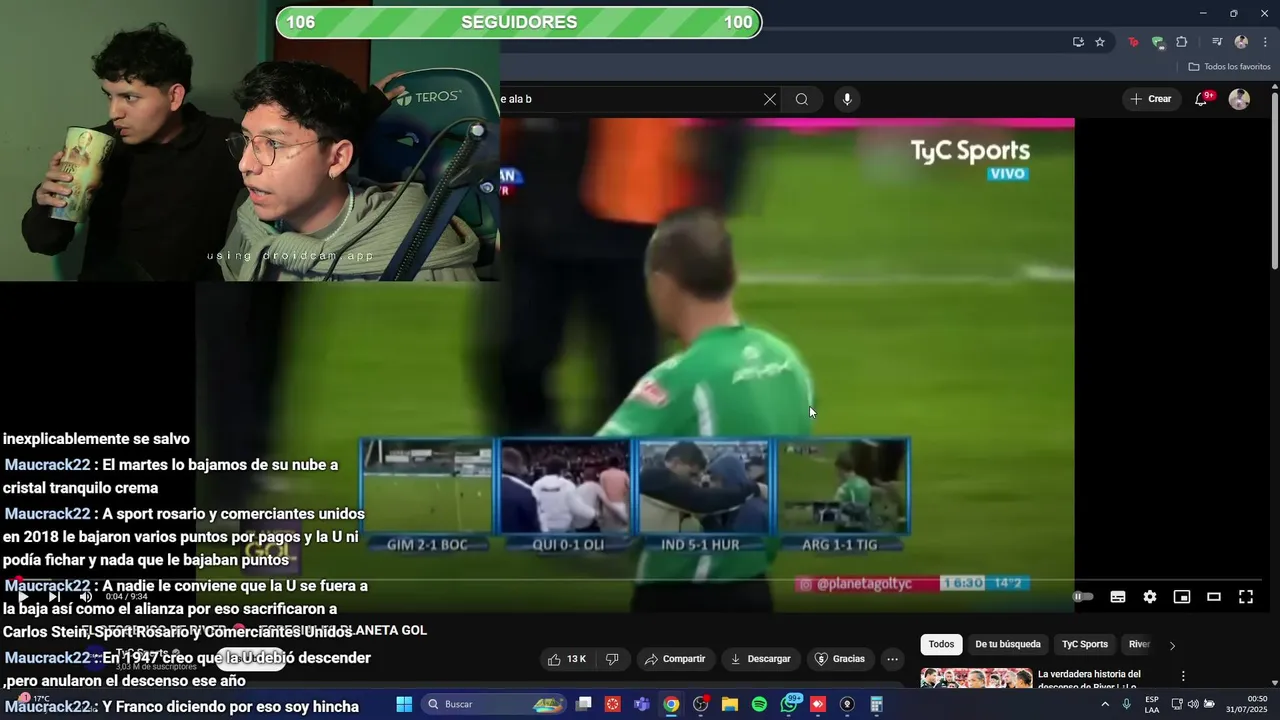Dislike the video
Viewport: 1280px width, 720px height.
pos(613,659)
